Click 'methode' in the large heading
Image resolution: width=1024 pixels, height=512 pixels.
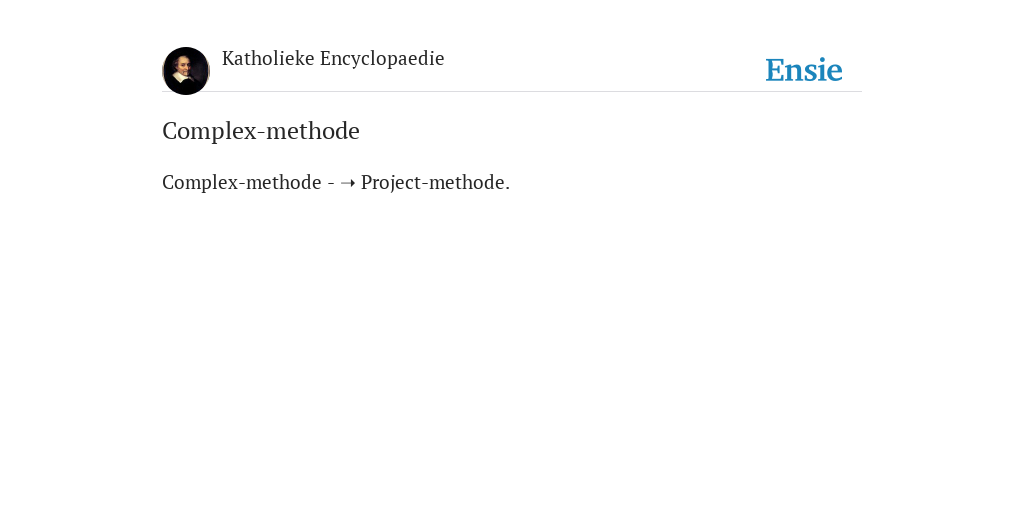[313, 131]
